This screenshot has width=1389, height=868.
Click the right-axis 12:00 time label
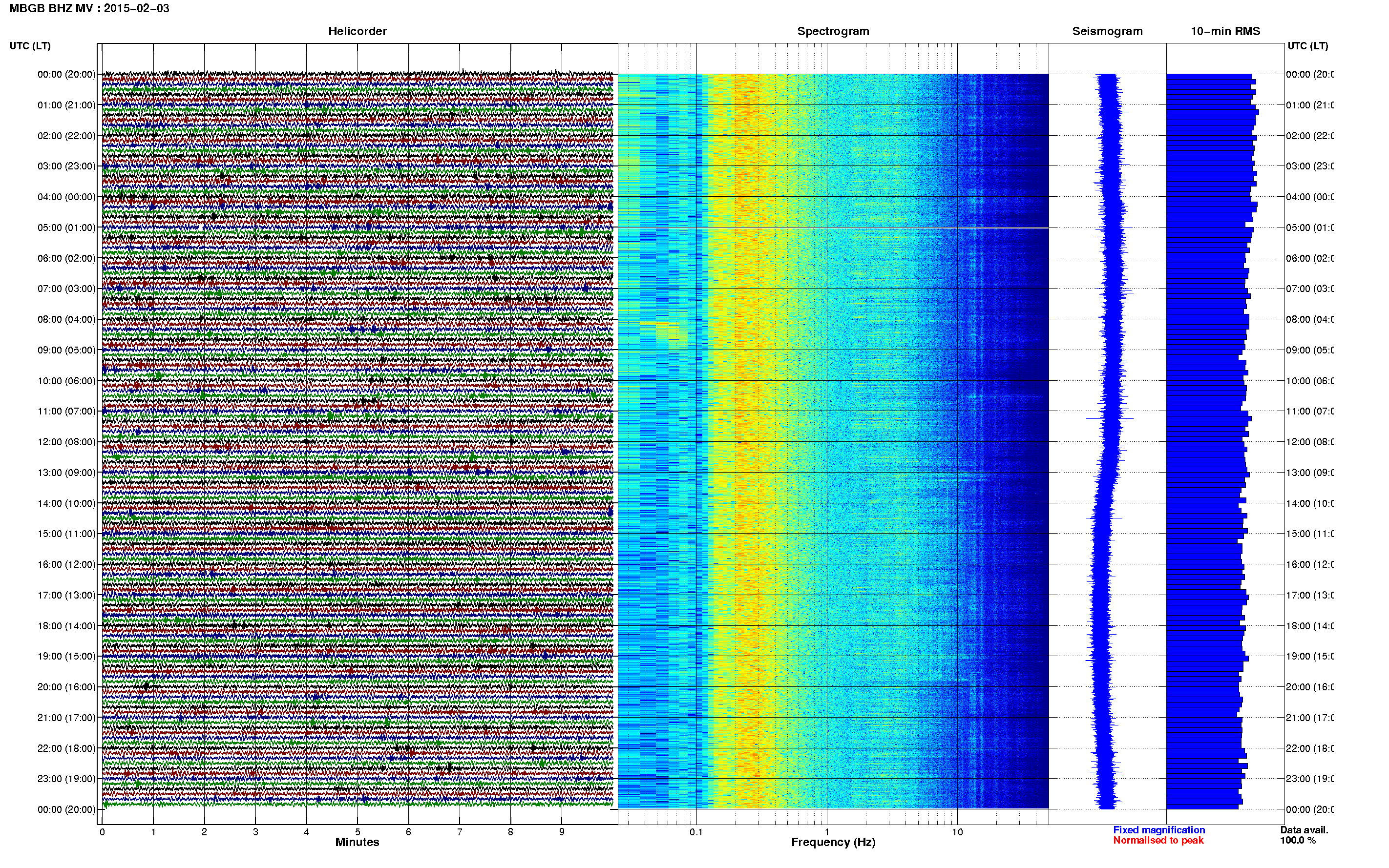1310,441
